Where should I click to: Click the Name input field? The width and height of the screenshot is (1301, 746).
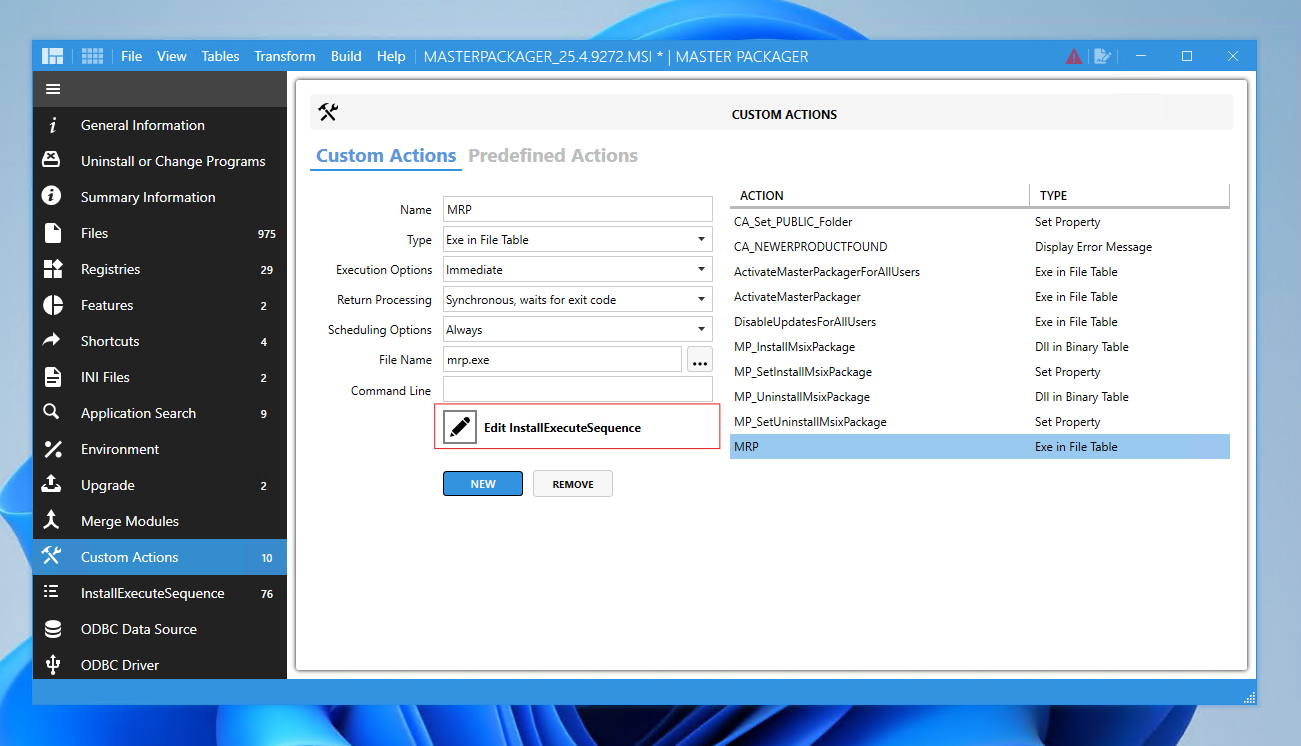coord(578,210)
